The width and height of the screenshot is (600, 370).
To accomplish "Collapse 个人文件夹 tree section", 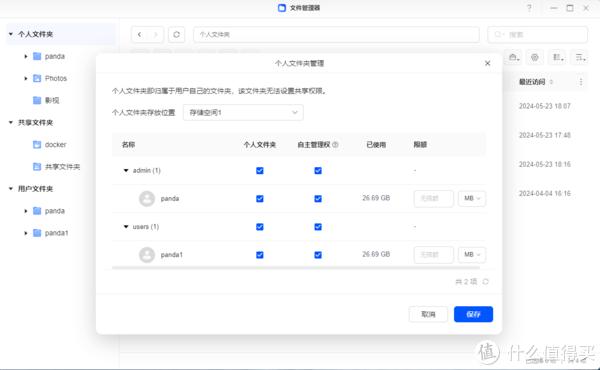I will 11,34.
